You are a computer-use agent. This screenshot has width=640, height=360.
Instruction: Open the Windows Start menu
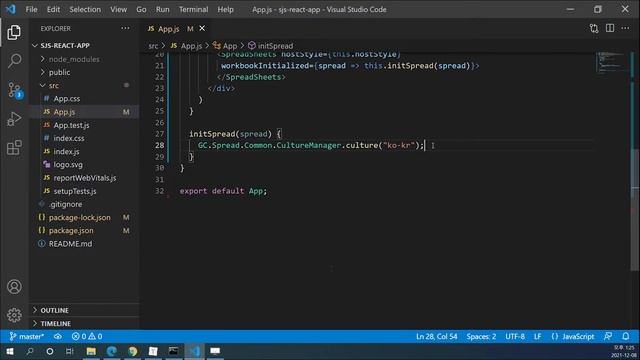click(x=9, y=351)
